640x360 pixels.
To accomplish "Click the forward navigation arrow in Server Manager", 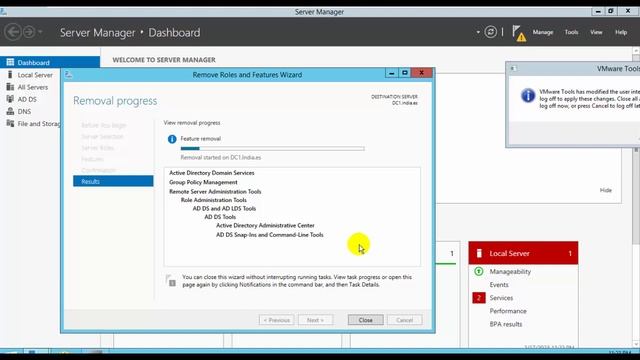I will pos(29,32).
